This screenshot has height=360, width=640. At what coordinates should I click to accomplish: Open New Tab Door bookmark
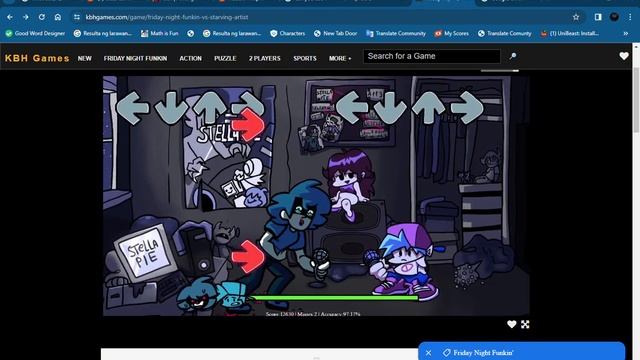[x=336, y=33]
